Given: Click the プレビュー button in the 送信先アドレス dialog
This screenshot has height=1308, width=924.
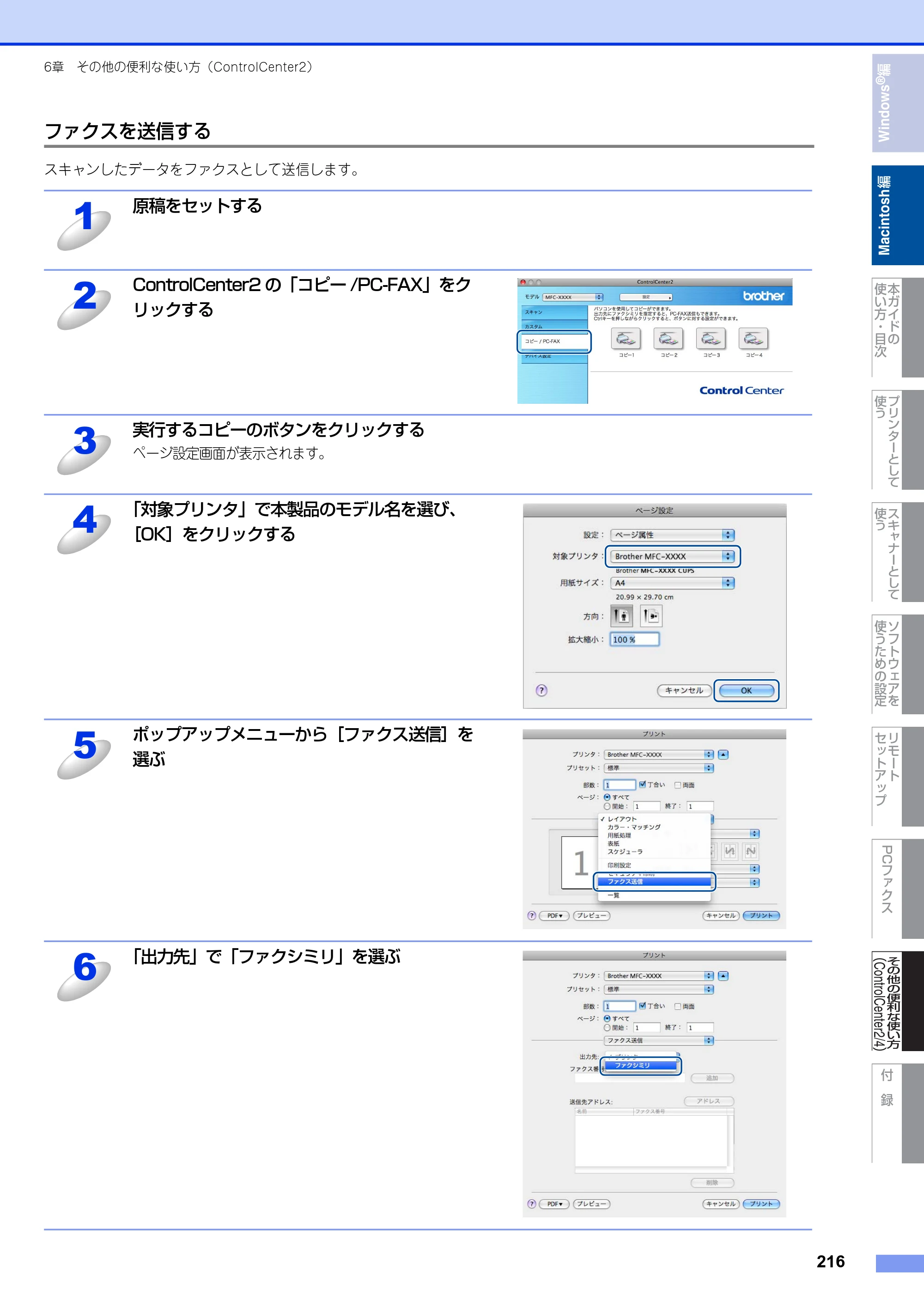Looking at the screenshot, I should (591, 1204).
